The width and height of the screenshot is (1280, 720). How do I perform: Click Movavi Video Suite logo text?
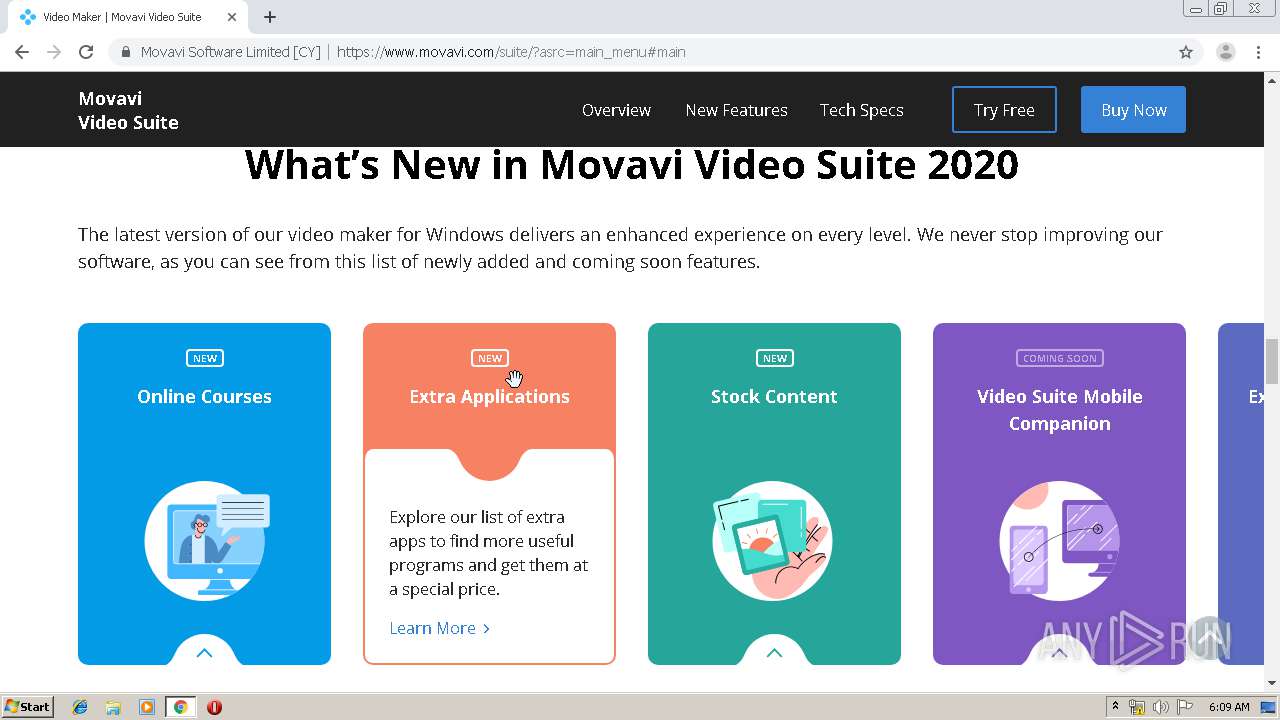point(128,110)
